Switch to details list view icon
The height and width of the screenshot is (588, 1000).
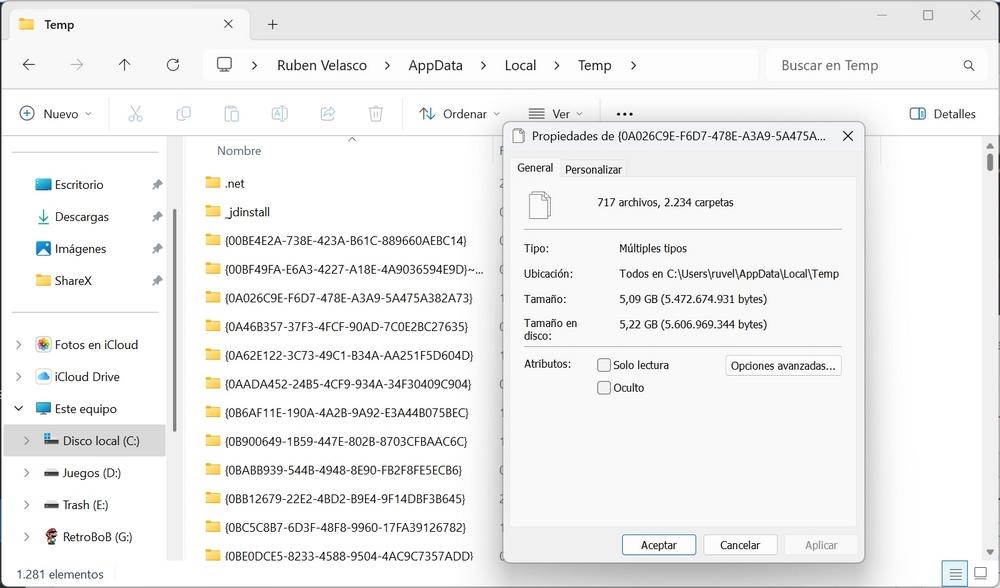pyautogui.click(x=955, y=574)
